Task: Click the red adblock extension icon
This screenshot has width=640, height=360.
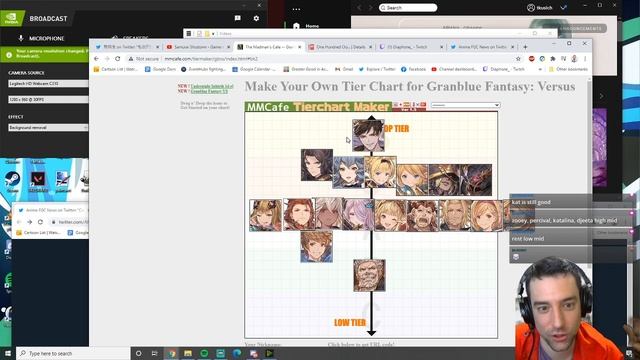Action: 531,59
